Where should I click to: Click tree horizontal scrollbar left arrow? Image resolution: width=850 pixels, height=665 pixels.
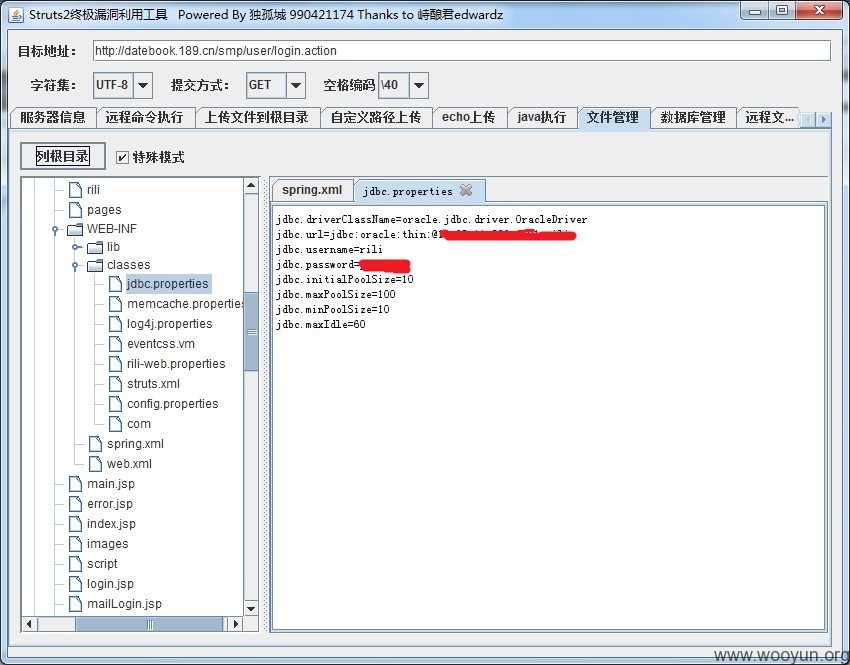(x=29, y=624)
